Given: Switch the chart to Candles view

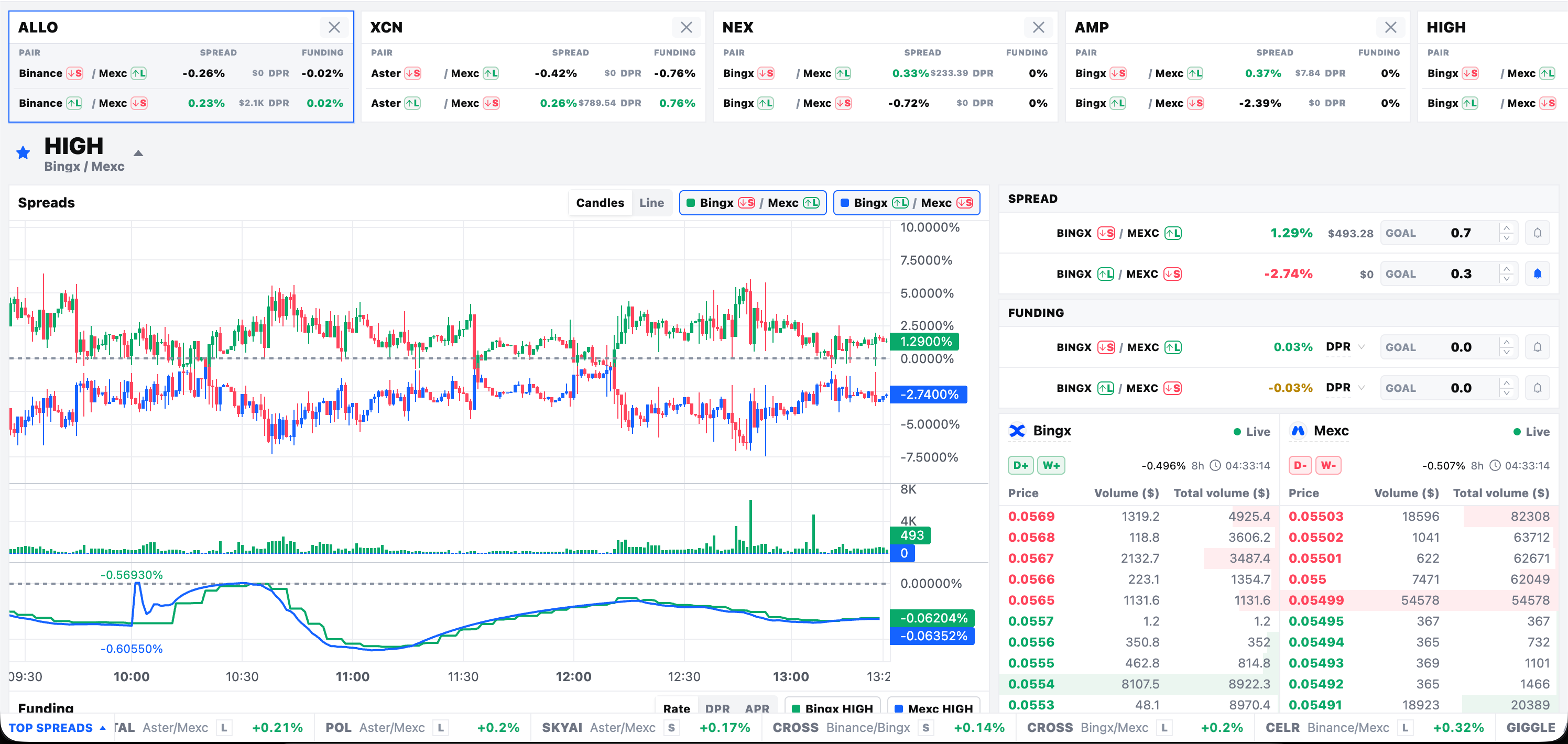Looking at the screenshot, I should 600,203.
